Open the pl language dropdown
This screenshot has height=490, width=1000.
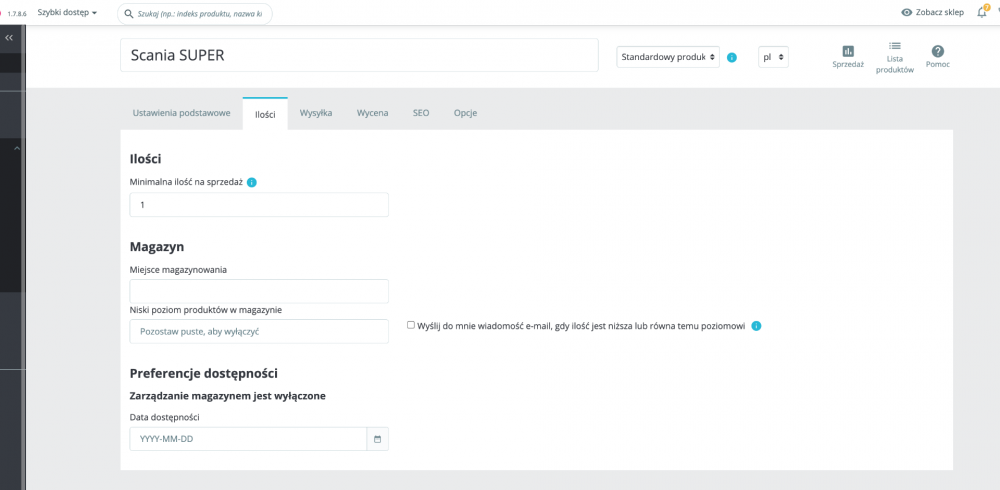coord(774,57)
